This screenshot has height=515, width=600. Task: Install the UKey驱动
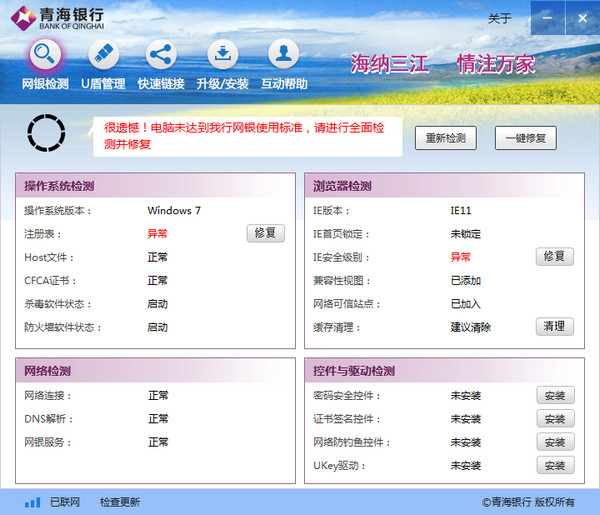pos(555,465)
